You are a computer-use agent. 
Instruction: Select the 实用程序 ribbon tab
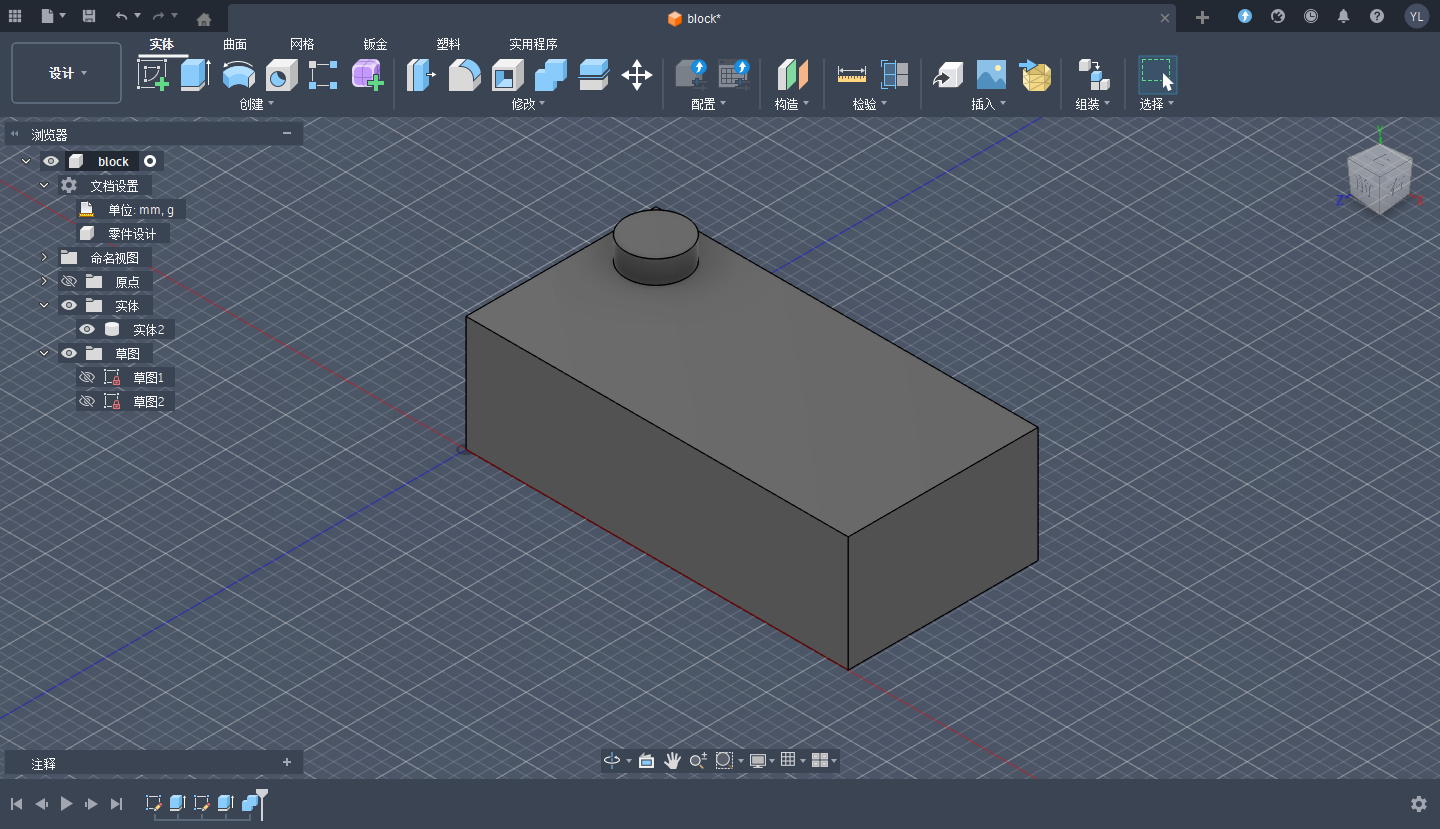click(x=533, y=44)
